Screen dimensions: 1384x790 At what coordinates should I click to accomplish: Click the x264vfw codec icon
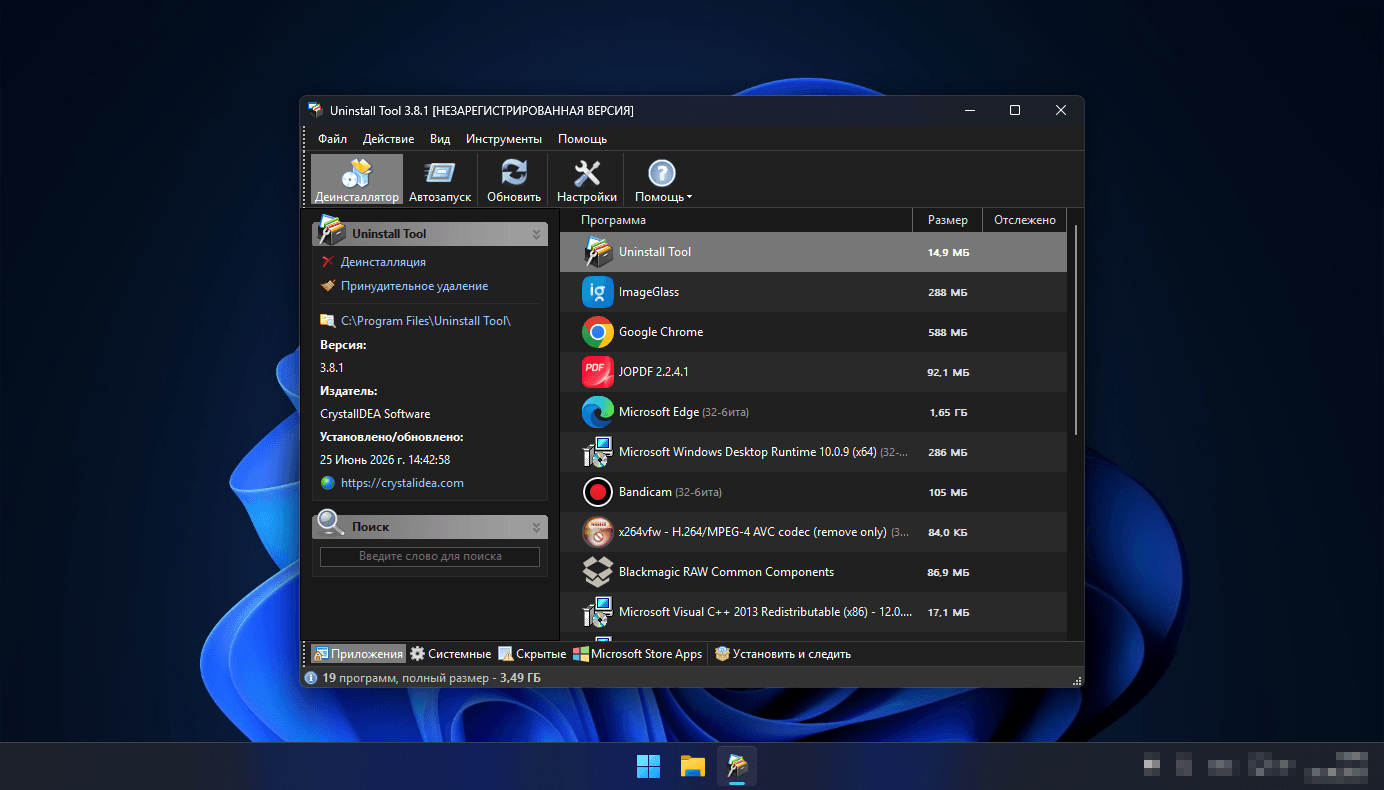(x=598, y=532)
